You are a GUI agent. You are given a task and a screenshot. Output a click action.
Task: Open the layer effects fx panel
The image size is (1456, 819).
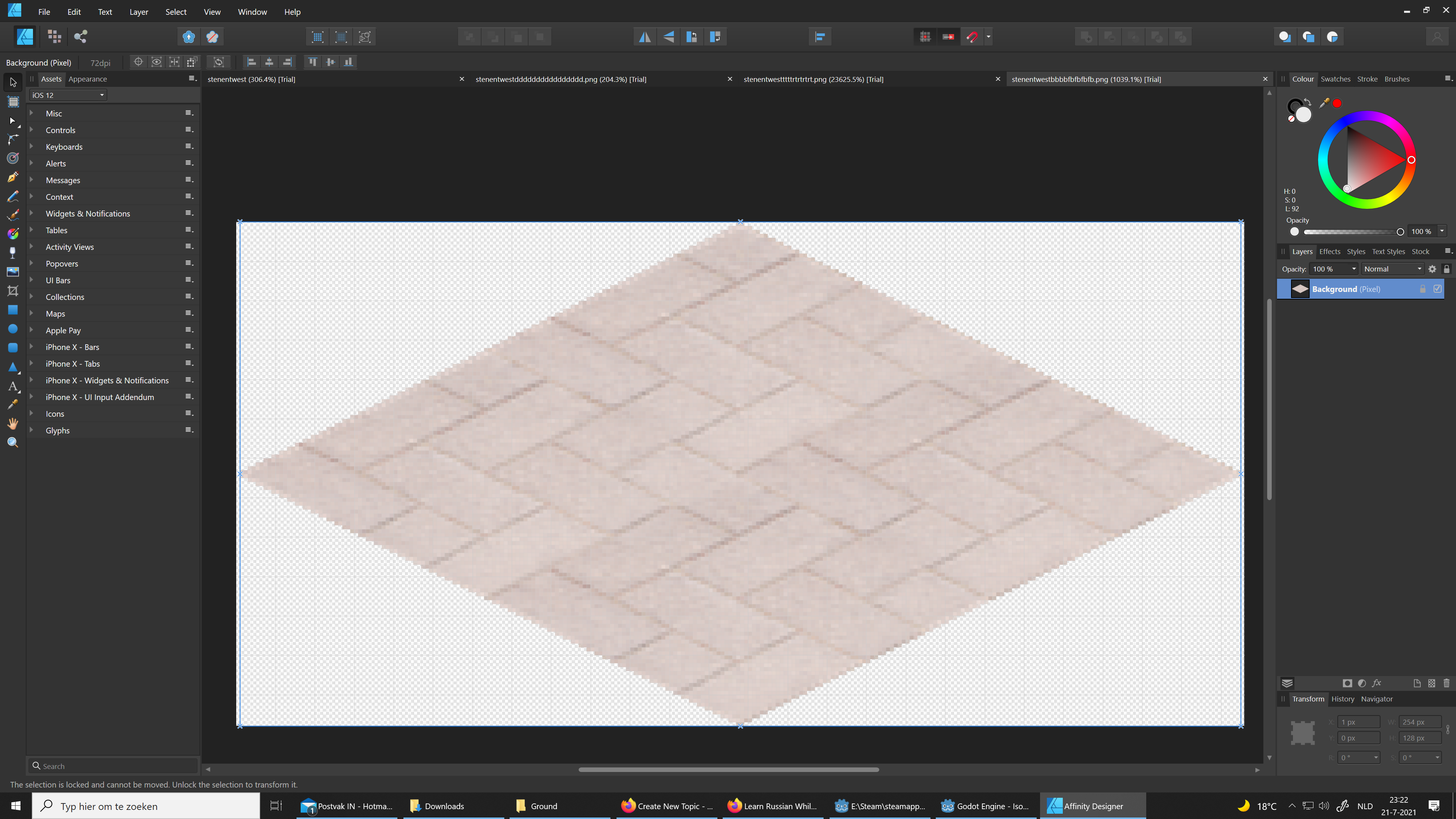[x=1378, y=683]
